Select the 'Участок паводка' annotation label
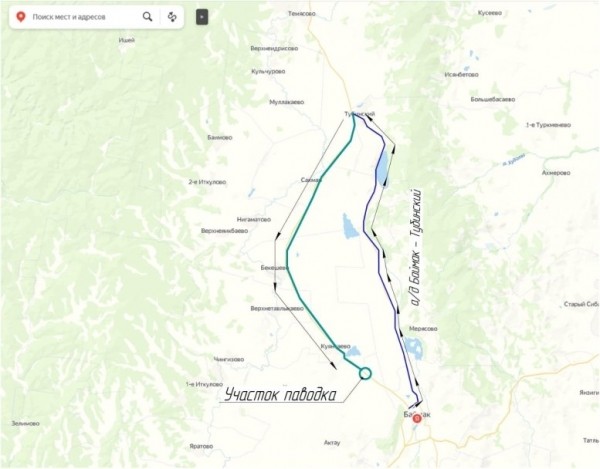Viewport: 600px width, 469px height. [280, 395]
